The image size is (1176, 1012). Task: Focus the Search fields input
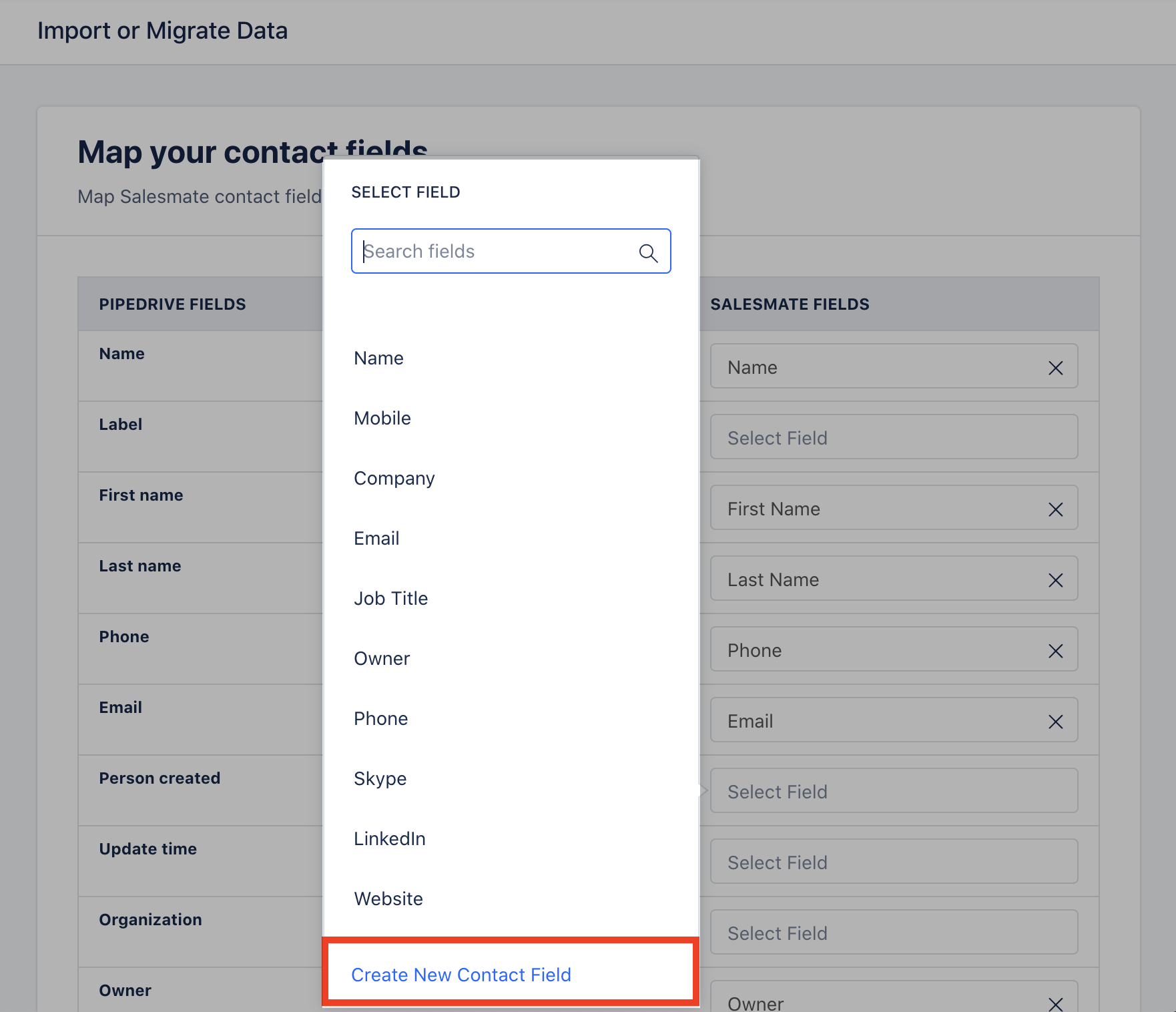[x=494, y=252]
